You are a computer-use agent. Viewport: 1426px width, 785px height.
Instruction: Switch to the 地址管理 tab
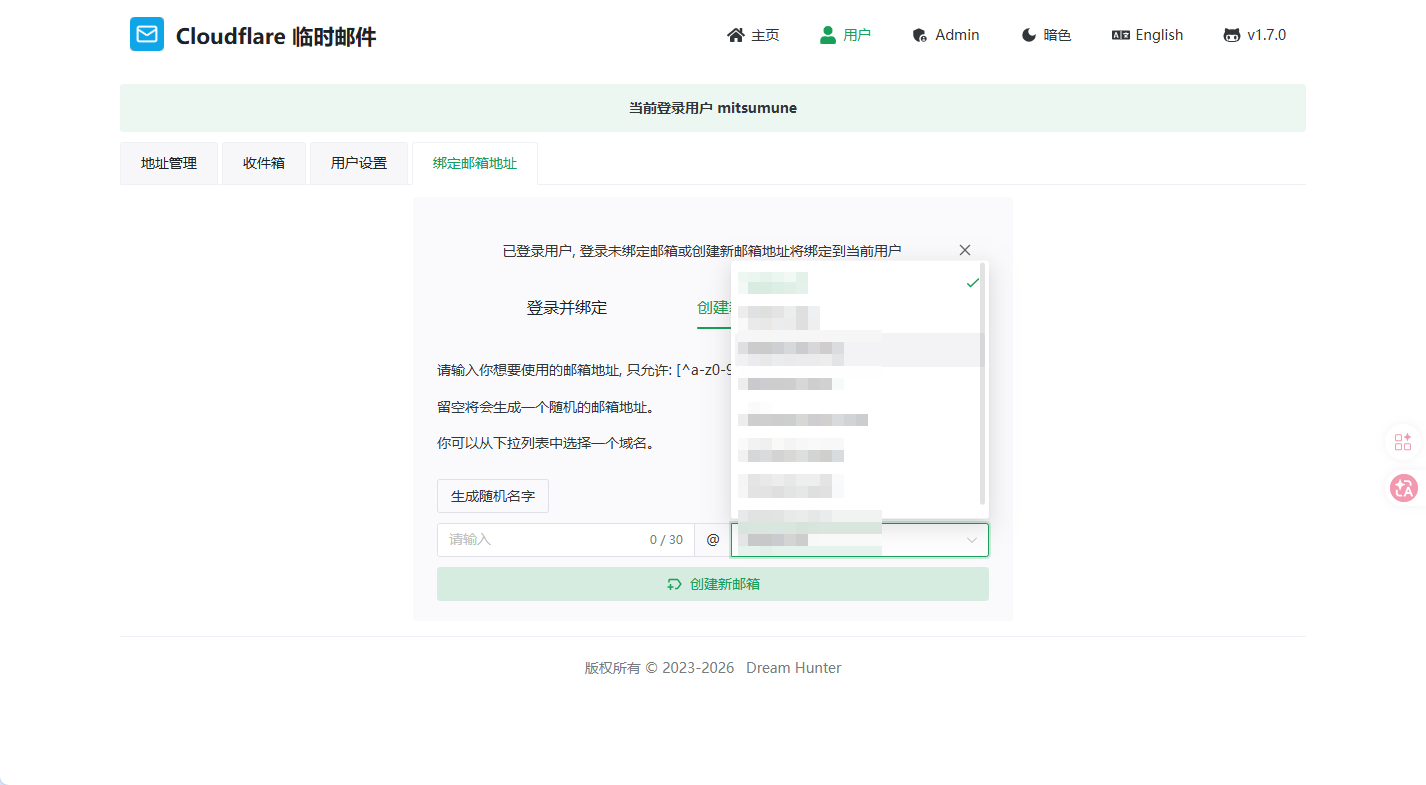click(x=169, y=163)
